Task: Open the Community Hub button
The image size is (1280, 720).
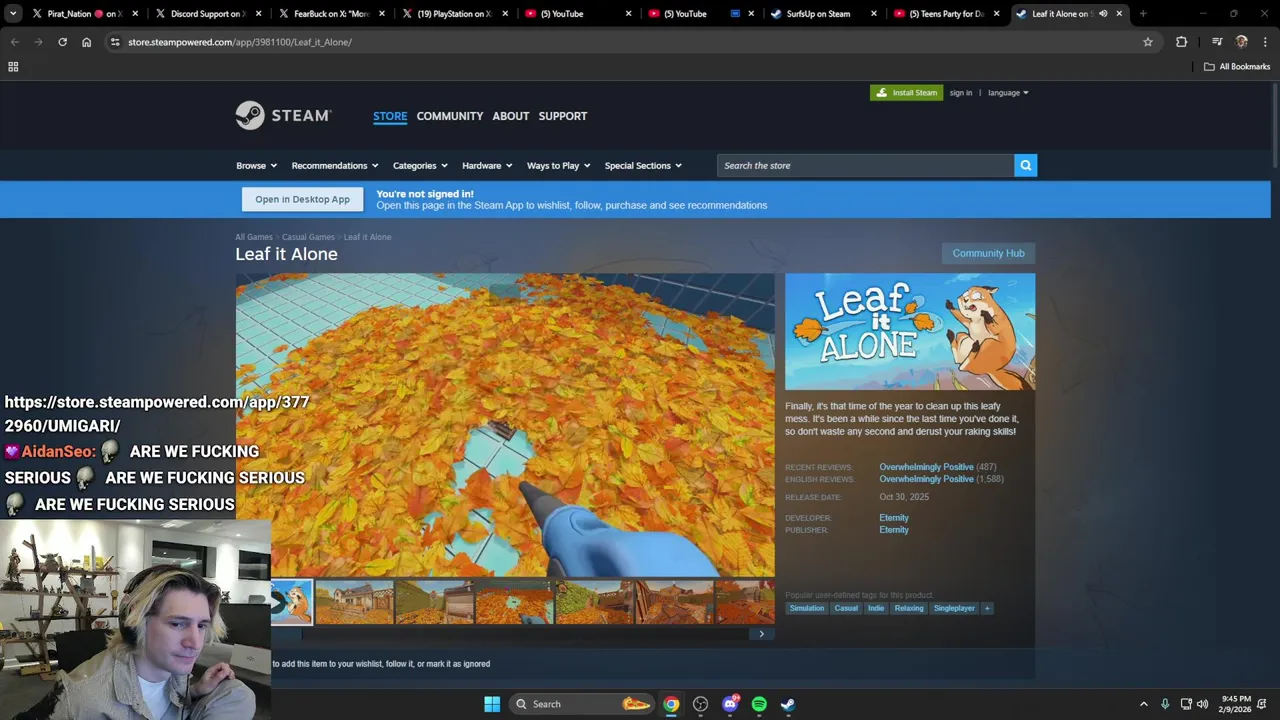Action: [x=988, y=253]
